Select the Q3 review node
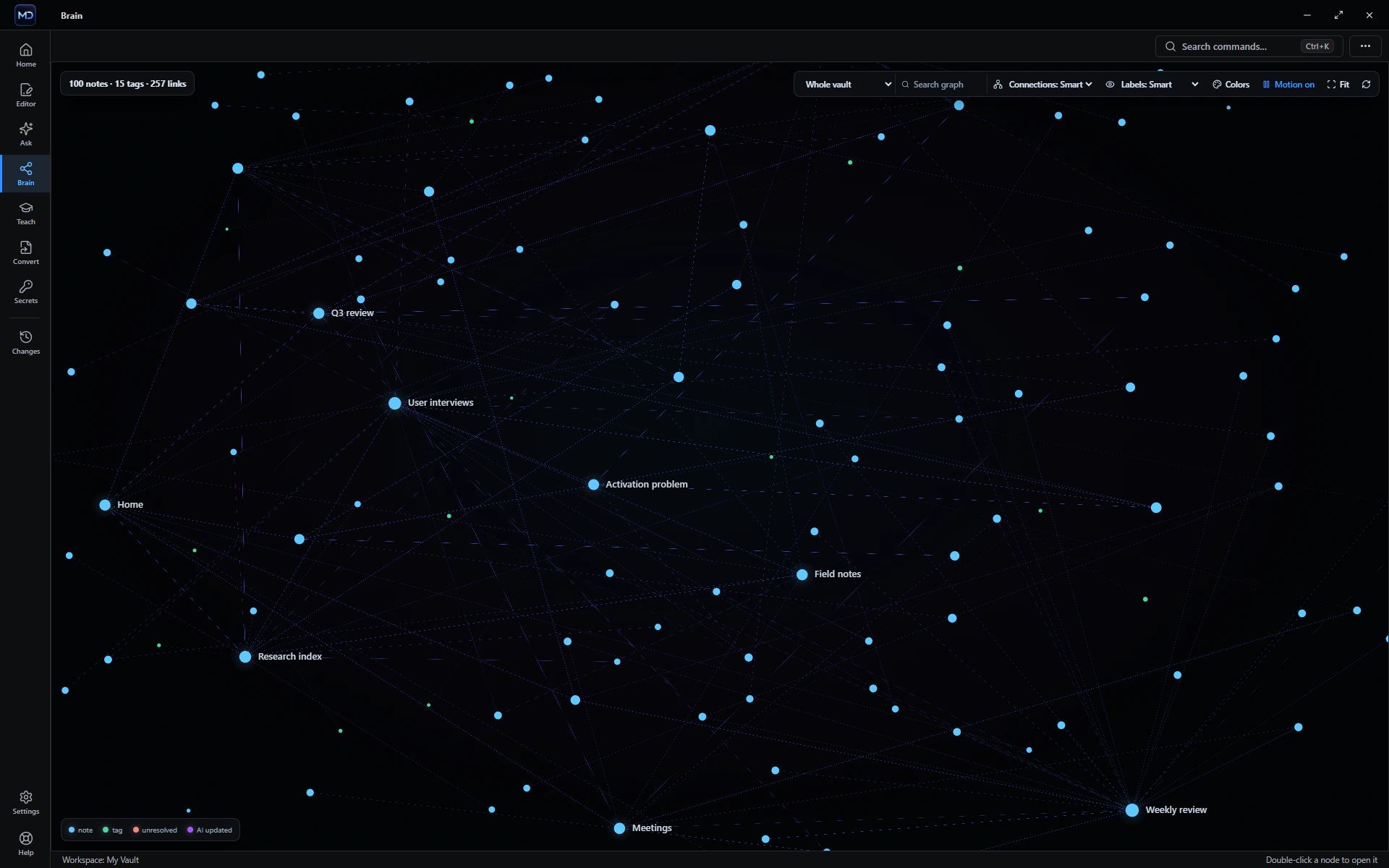1389x868 pixels. point(319,313)
